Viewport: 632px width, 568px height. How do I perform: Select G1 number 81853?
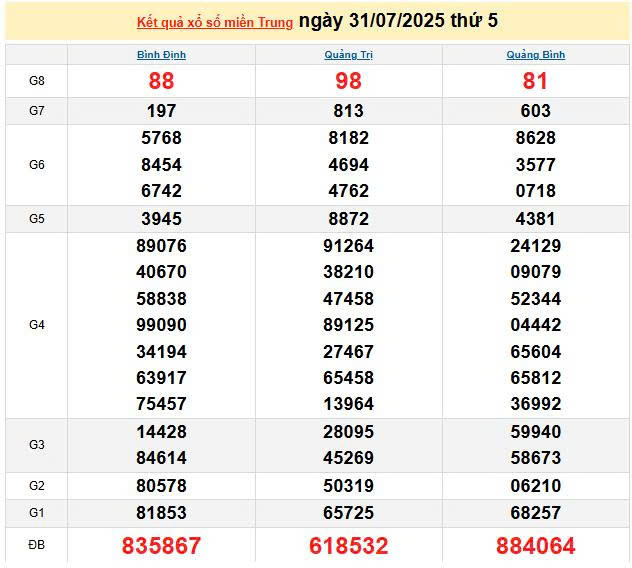click(161, 513)
